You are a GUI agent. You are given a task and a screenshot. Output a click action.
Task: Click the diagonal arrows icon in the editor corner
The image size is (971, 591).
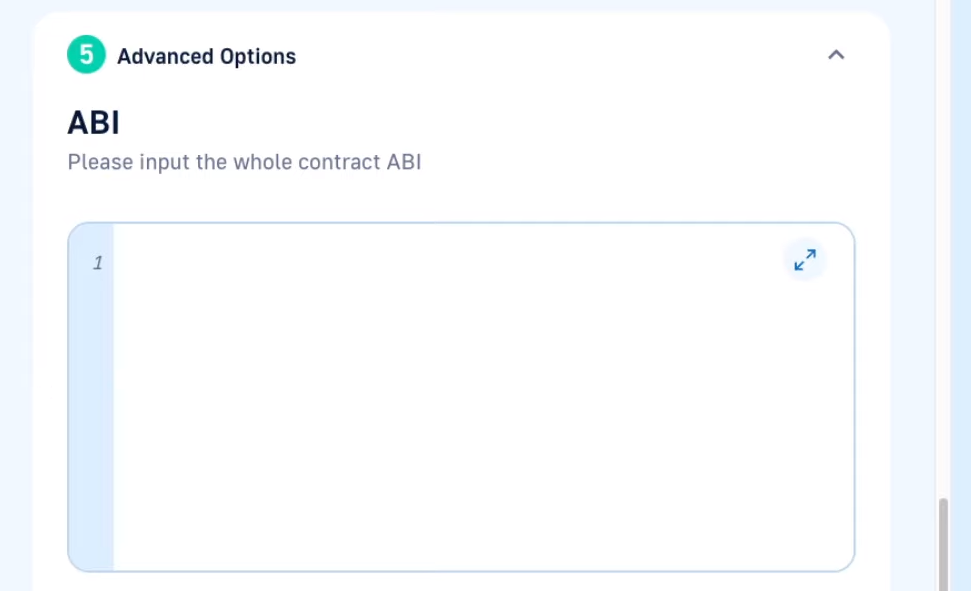[x=804, y=260]
